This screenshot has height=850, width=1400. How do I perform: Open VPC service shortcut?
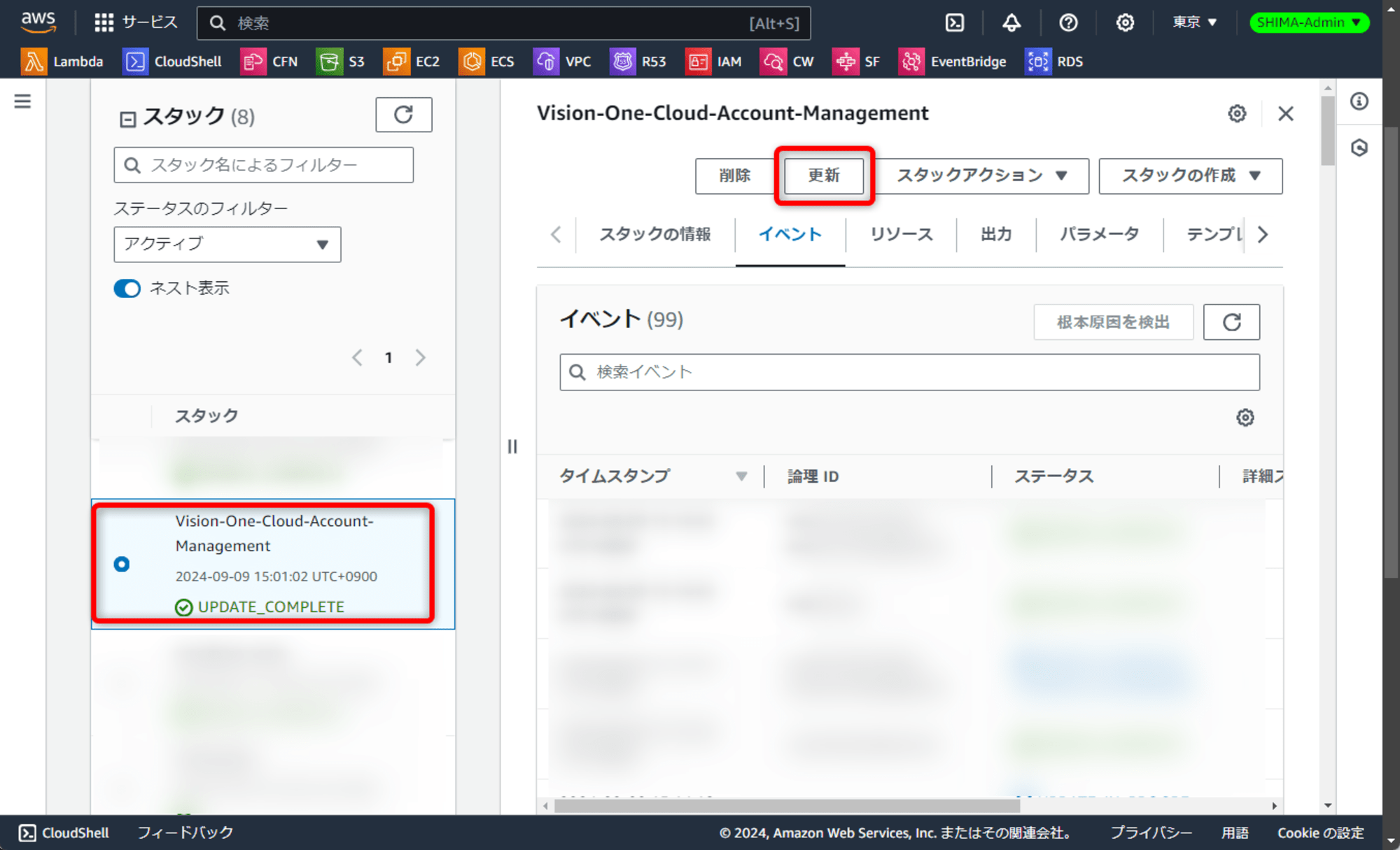tap(562, 62)
